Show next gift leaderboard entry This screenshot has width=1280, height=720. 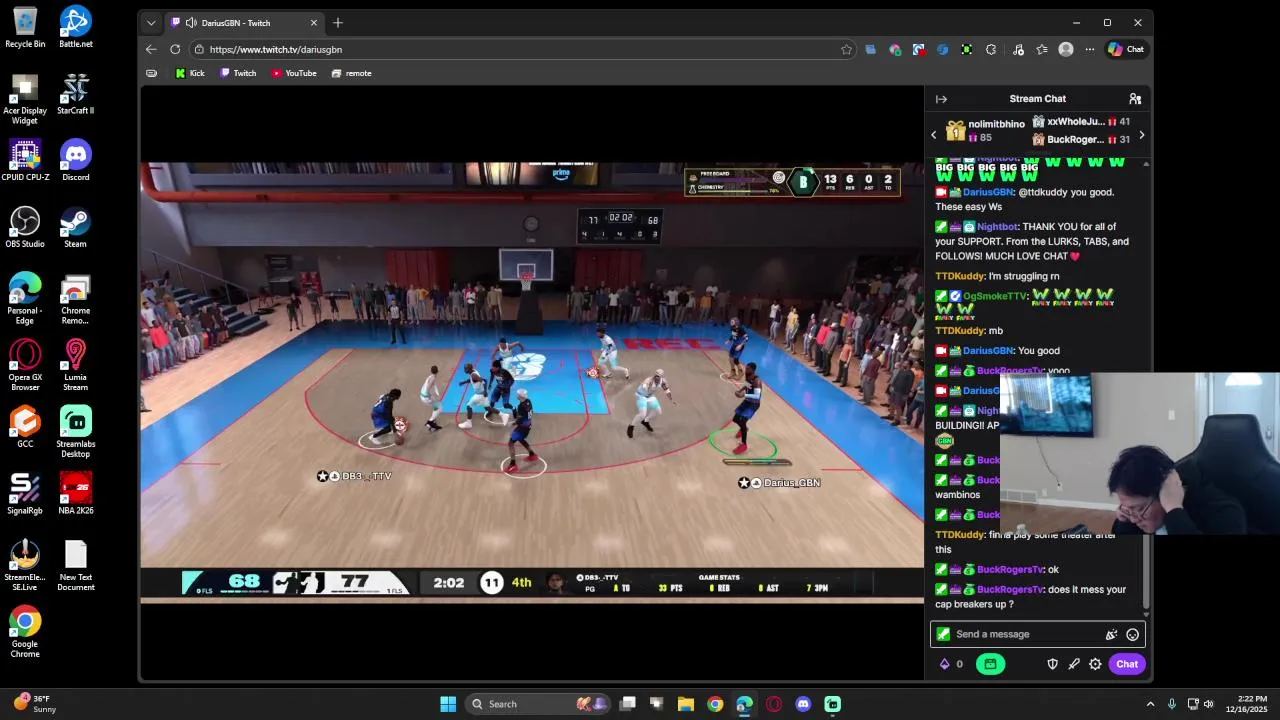click(1141, 135)
